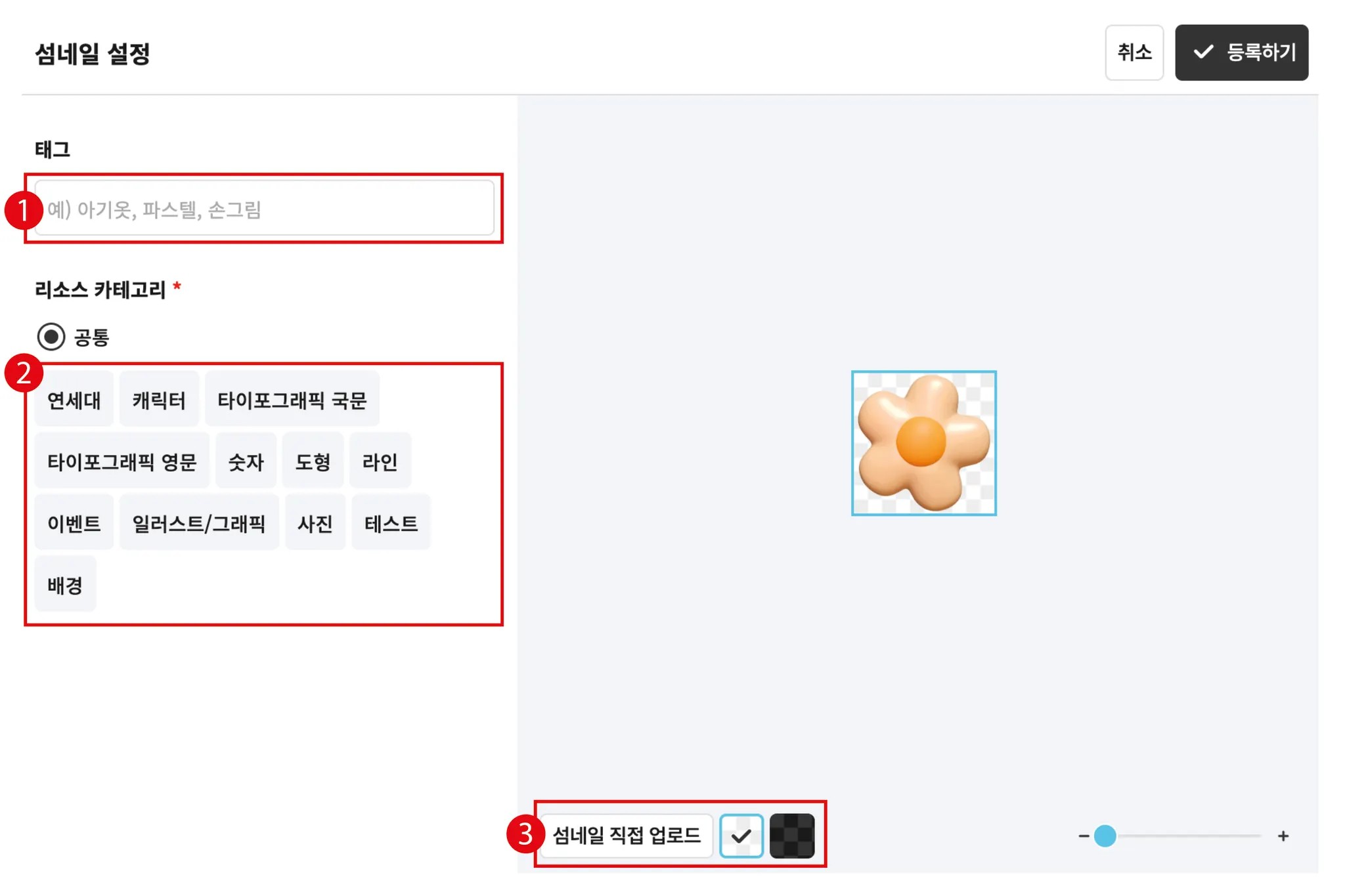Pick the 이벤트 category chip
This screenshot has width=1345, height=896.
[74, 523]
